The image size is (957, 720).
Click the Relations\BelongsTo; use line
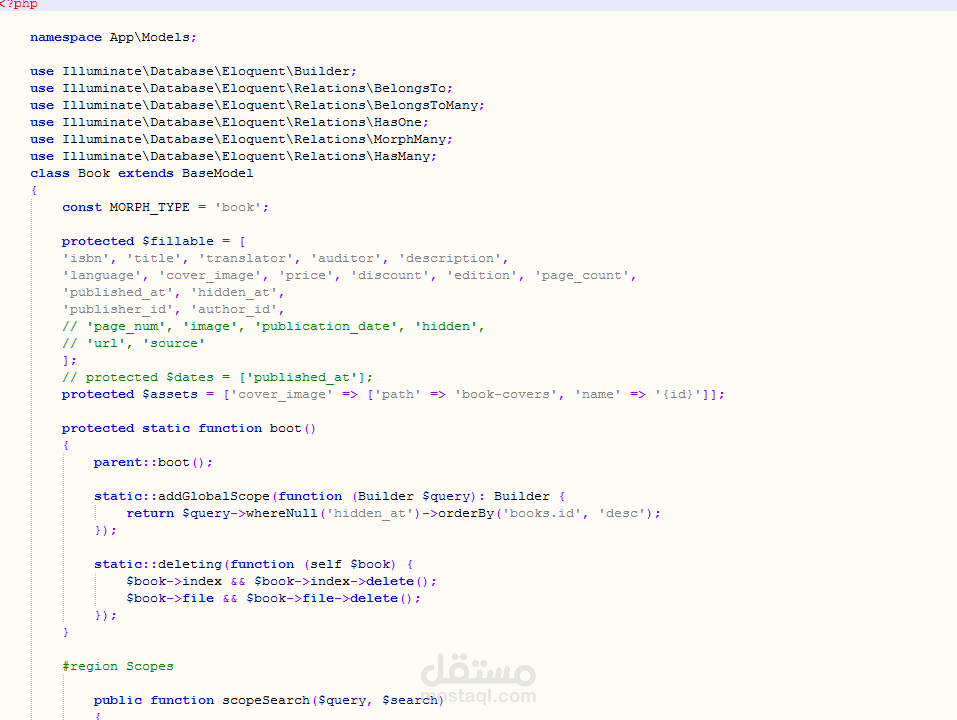click(x=241, y=88)
